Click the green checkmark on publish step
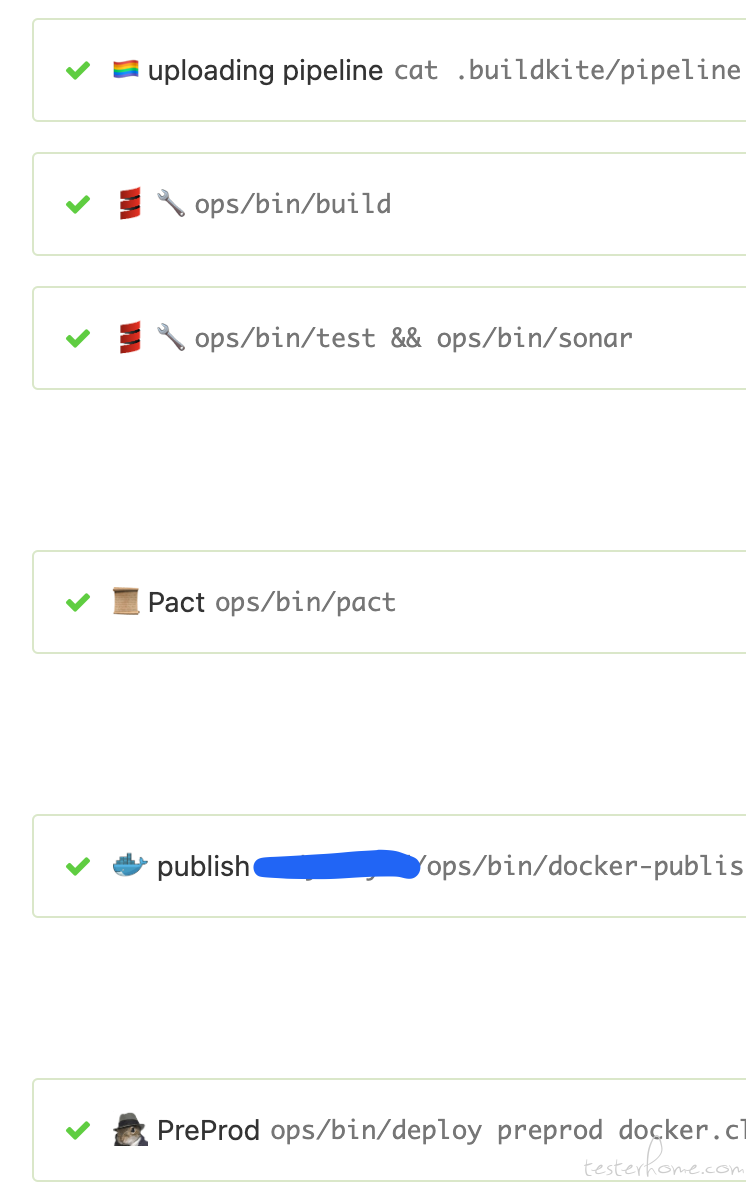Viewport: 746px width, 1192px height. [x=78, y=866]
